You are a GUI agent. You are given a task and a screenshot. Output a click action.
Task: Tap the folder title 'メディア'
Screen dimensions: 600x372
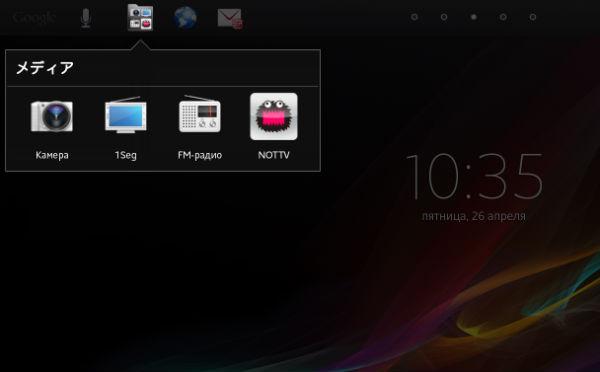coord(45,68)
